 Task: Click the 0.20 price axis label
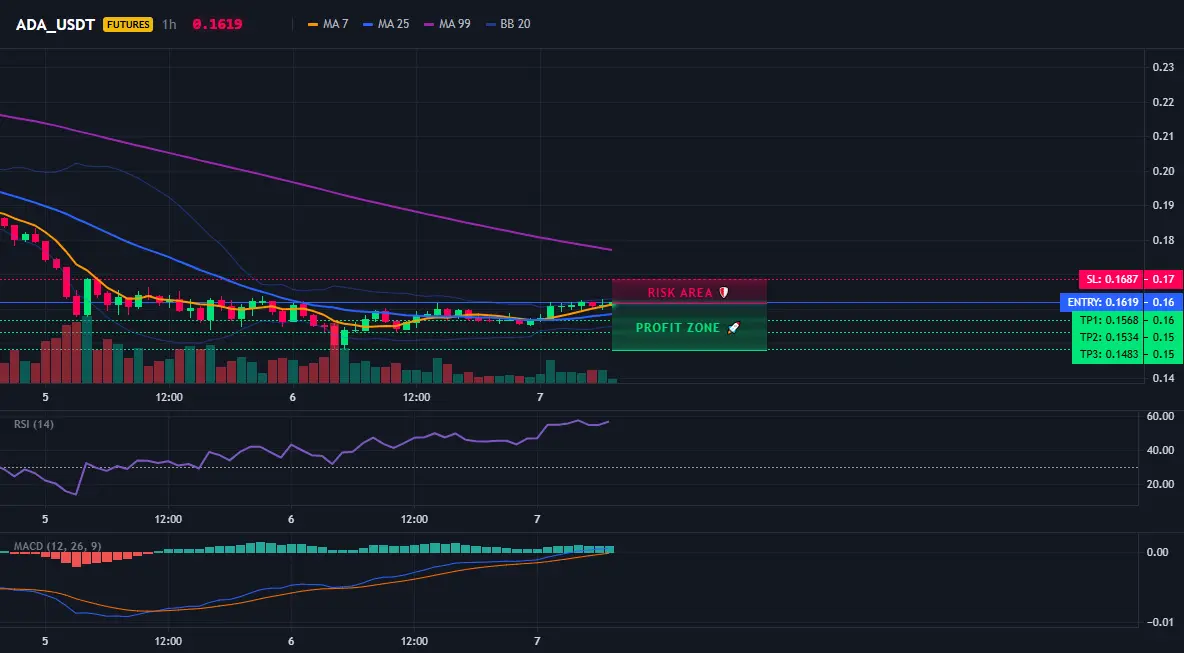point(1163,171)
